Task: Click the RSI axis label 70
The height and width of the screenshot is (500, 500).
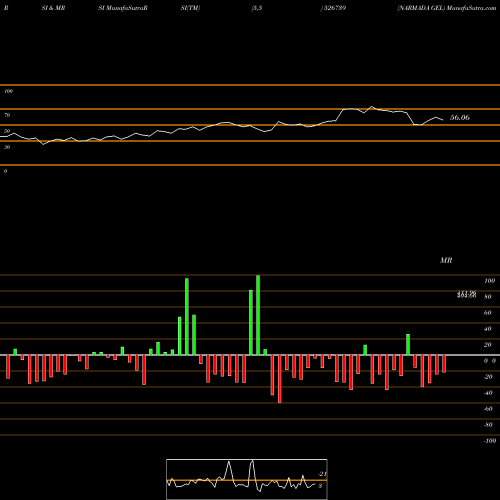Action: pyautogui.click(x=7, y=115)
